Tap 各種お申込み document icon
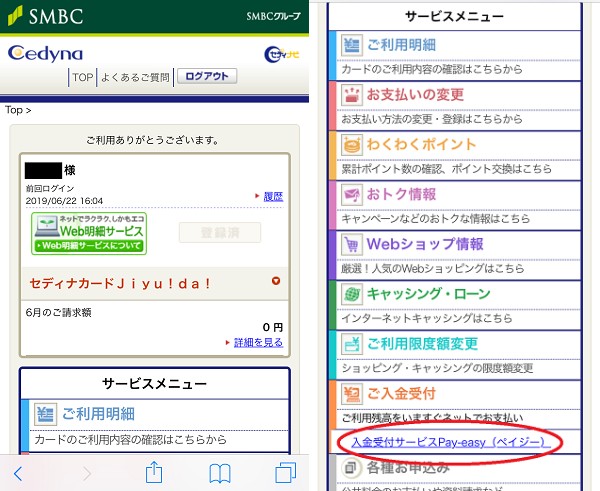The height and width of the screenshot is (491, 600). pyautogui.click(x=351, y=467)
